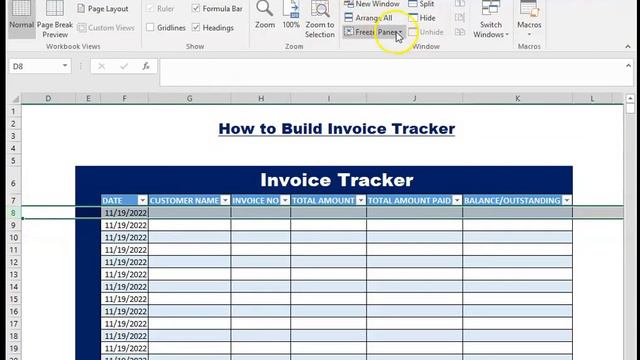Viewport: 640px width, 360px height.
Task: Click Zoom to Selection
Action: [320, 19]
